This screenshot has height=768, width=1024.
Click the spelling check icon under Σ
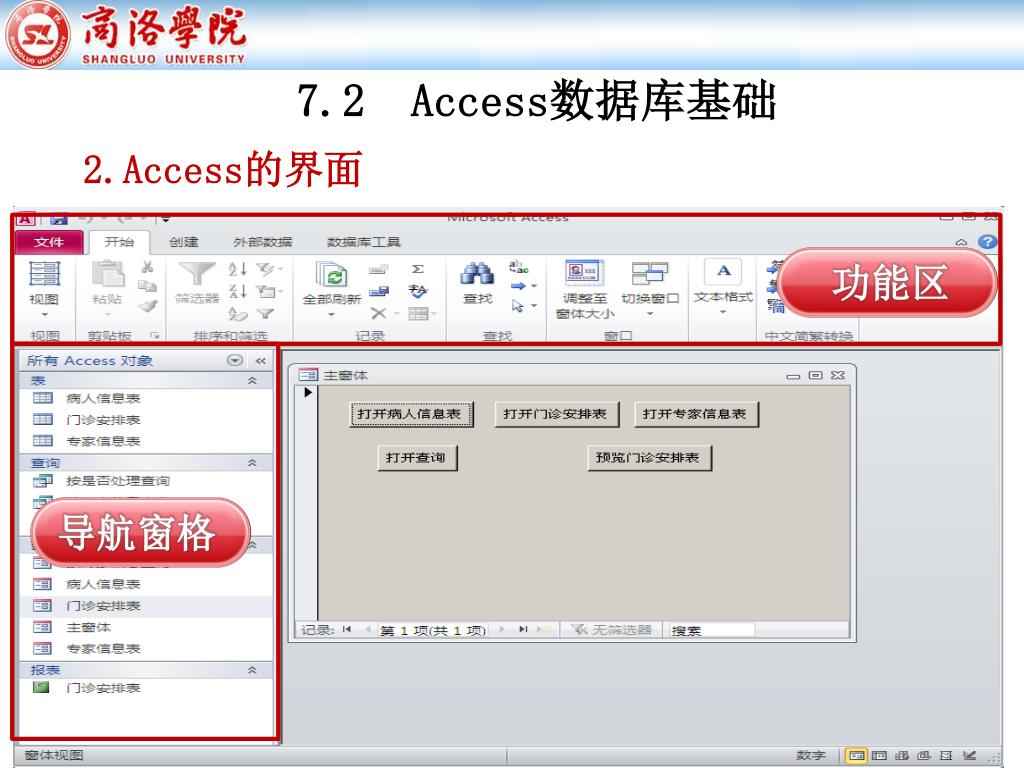click(x=418, y=291)
